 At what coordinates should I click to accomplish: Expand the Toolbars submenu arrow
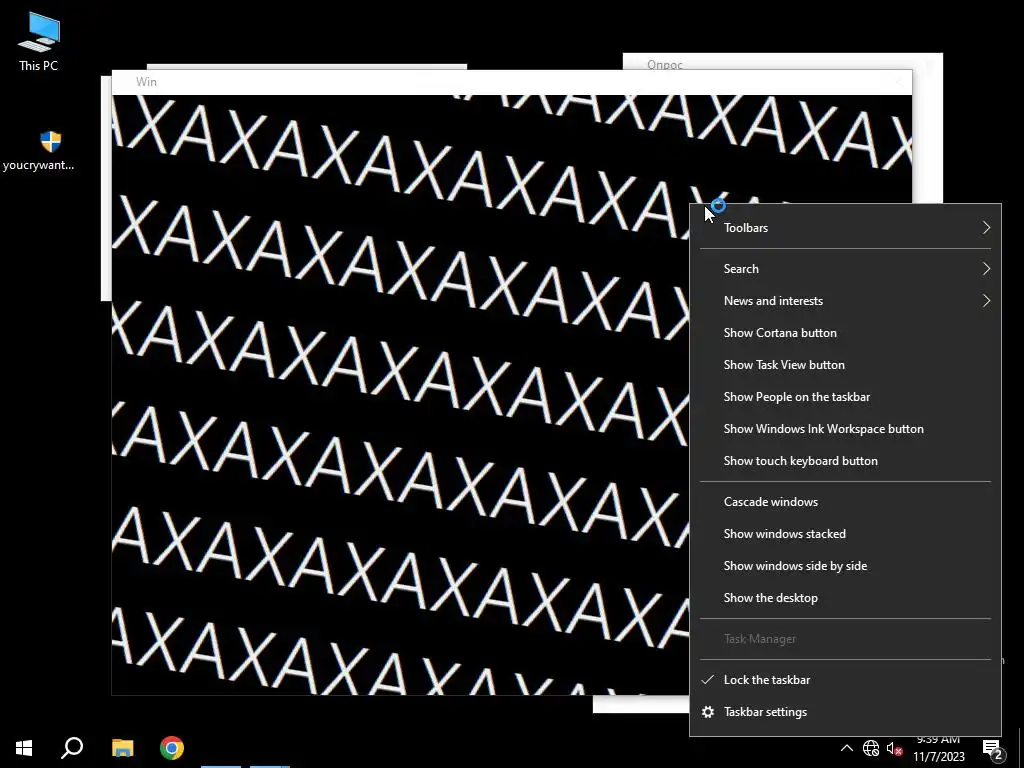(x=986, y=228)
